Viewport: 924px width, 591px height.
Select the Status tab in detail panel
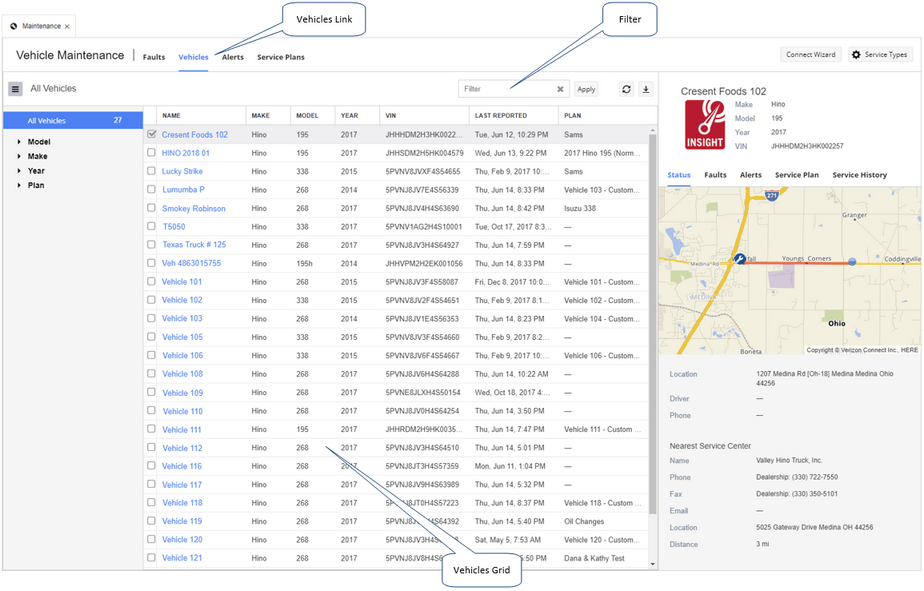679,175
